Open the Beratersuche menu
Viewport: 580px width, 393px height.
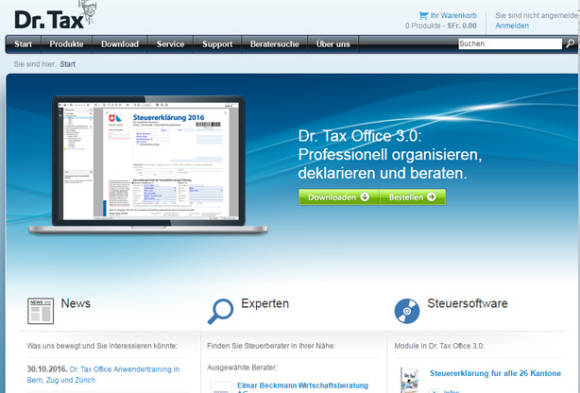(274, 44)
